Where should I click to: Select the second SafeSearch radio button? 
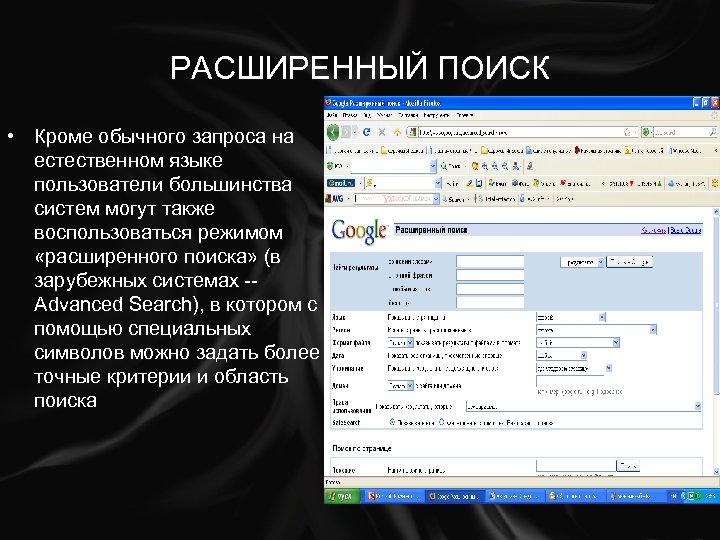(x=441, y=422)
